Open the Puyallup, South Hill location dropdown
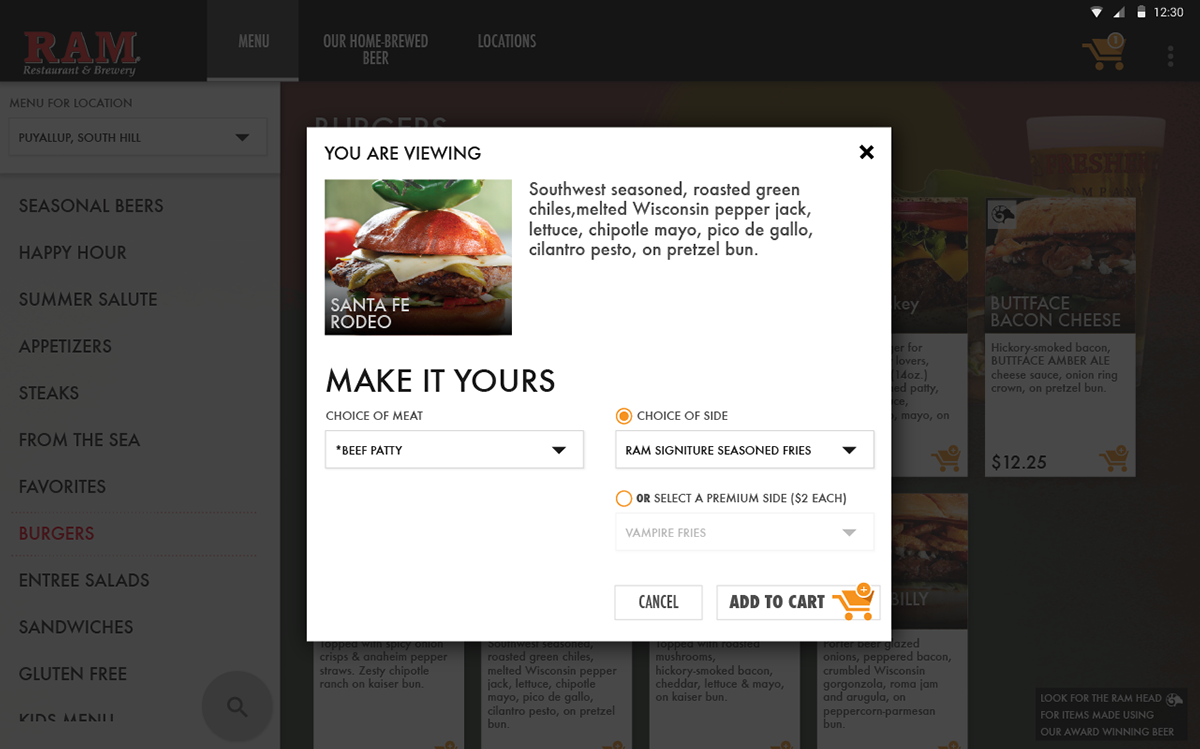 137,137
